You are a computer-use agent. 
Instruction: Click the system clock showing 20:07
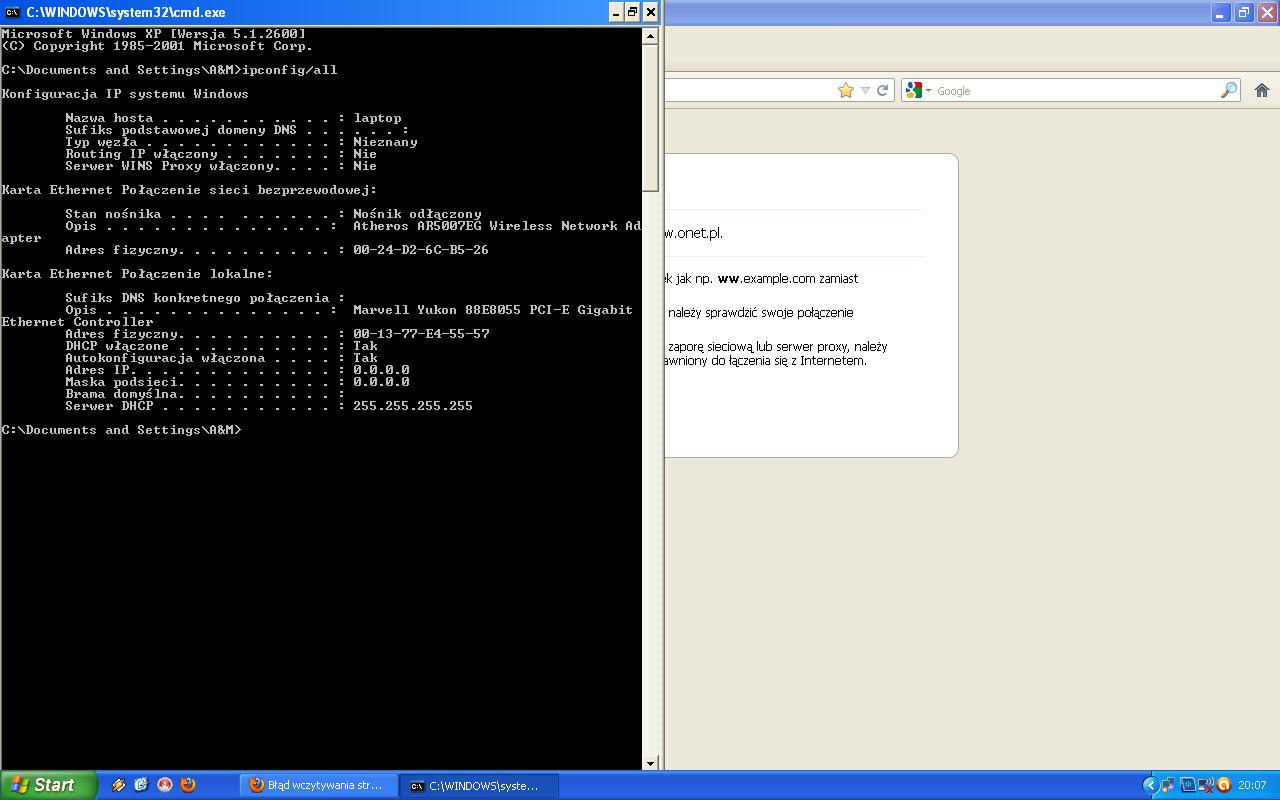[x=1252, y=786]
